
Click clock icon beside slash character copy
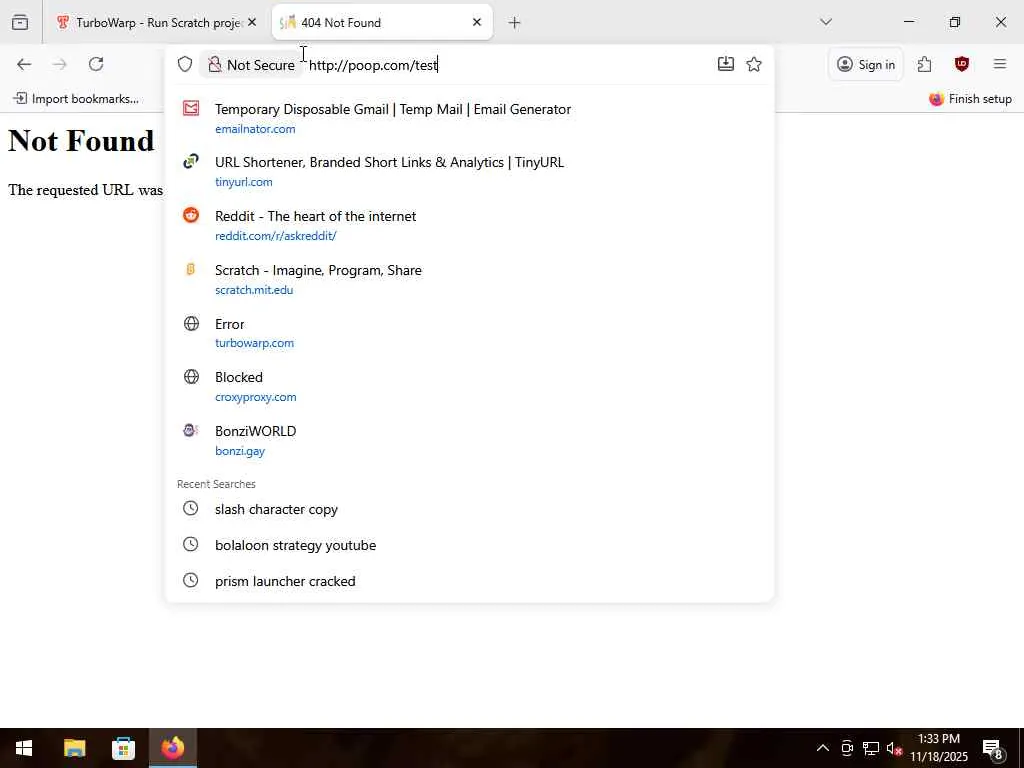[190, 507]
